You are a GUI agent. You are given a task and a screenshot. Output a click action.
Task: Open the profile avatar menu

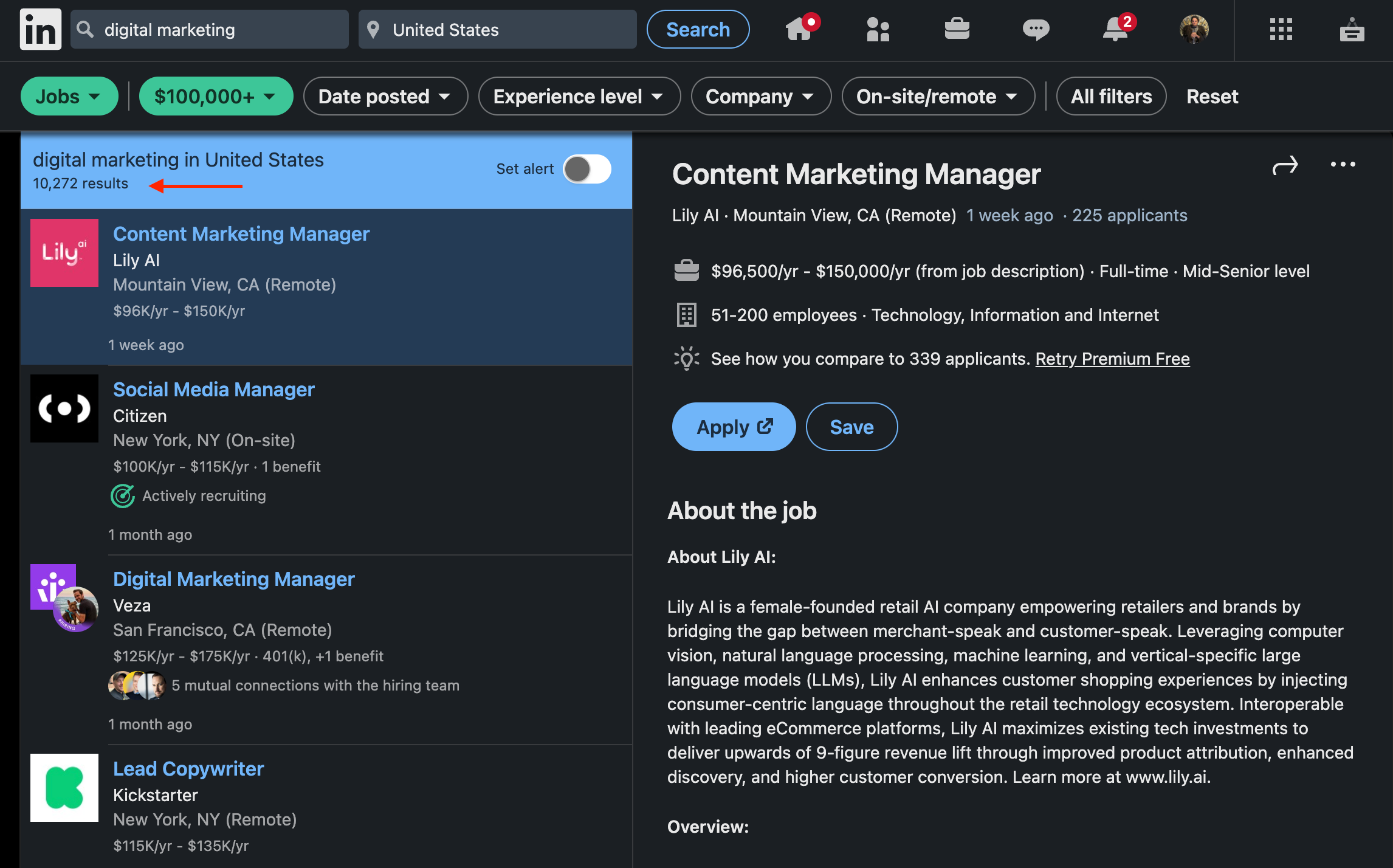pos(1194,29)
